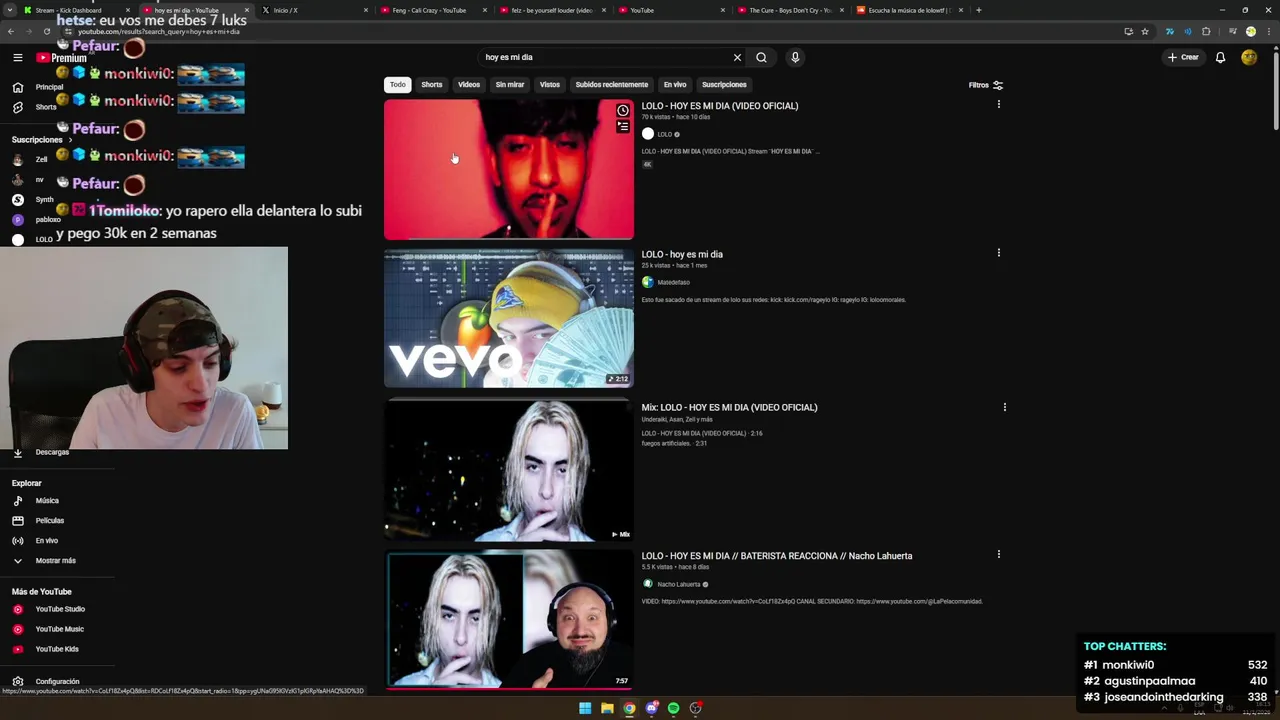Open the Nacho Lahuerta channel link
Screen dimensions: 1280x720
coord(679,584)
